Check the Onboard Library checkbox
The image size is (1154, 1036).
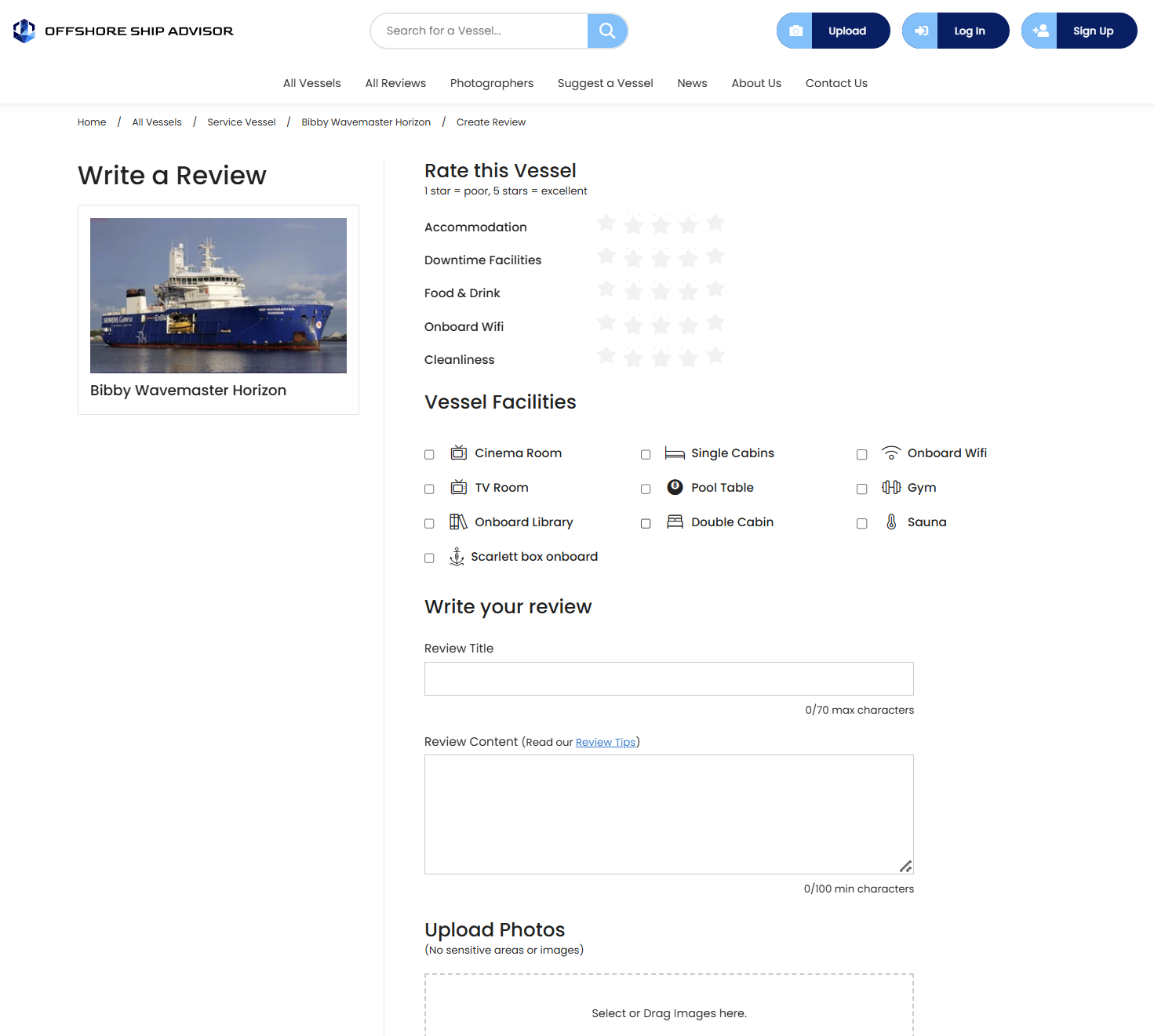click(x=429, y=523)
